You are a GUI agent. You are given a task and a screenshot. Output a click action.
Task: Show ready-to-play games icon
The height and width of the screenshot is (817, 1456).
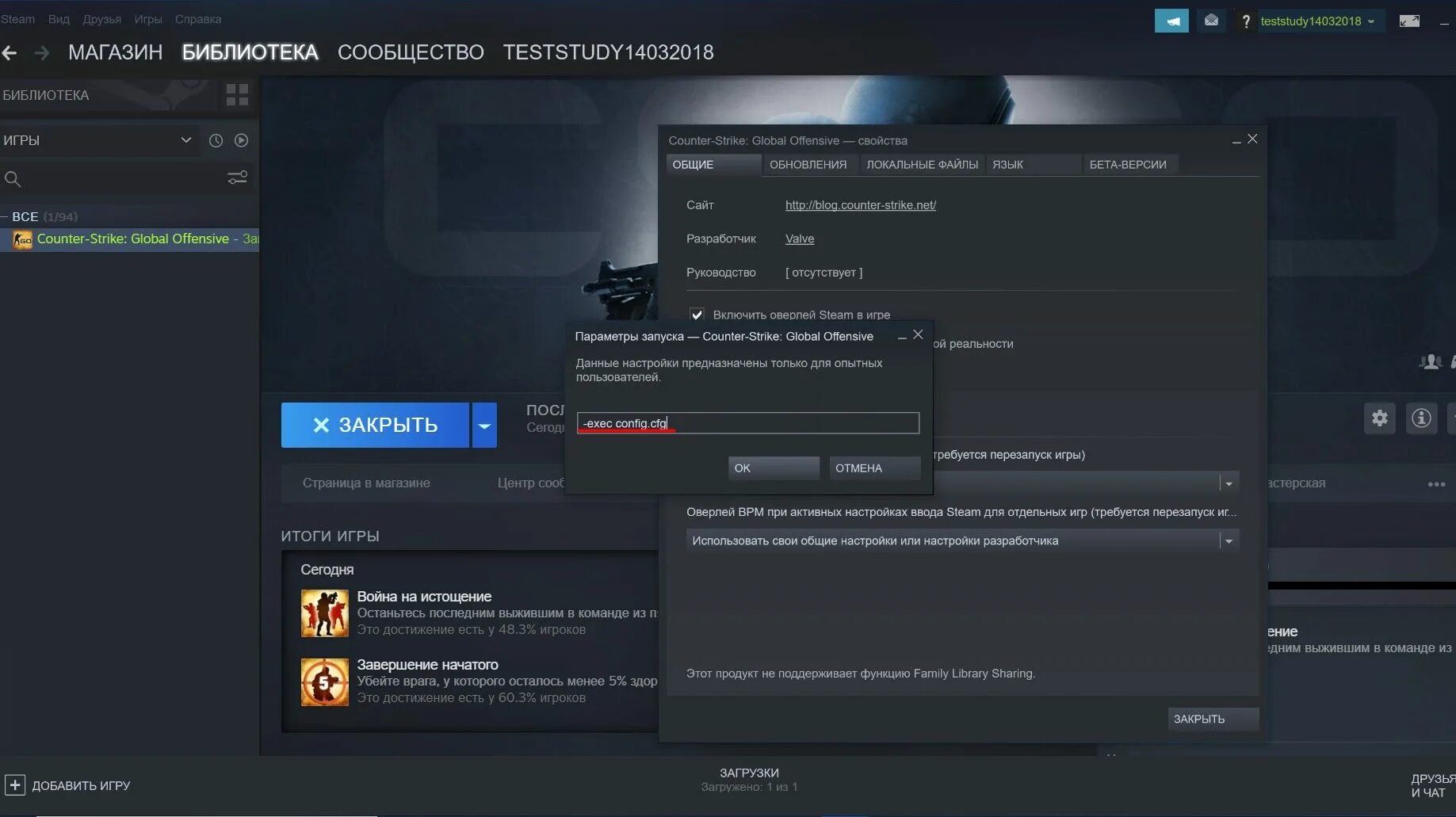tap(241, 140)
